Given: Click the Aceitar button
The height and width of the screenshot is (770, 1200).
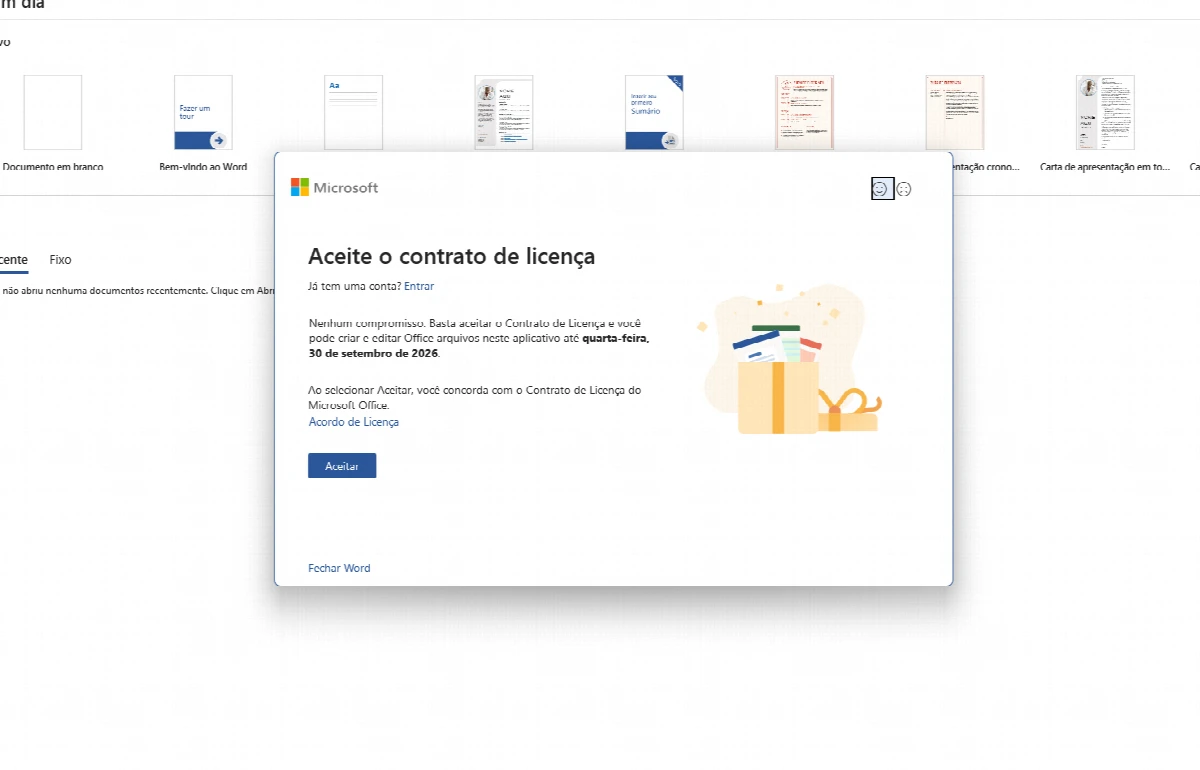Looking at the screenshot, I should (342, 466).
